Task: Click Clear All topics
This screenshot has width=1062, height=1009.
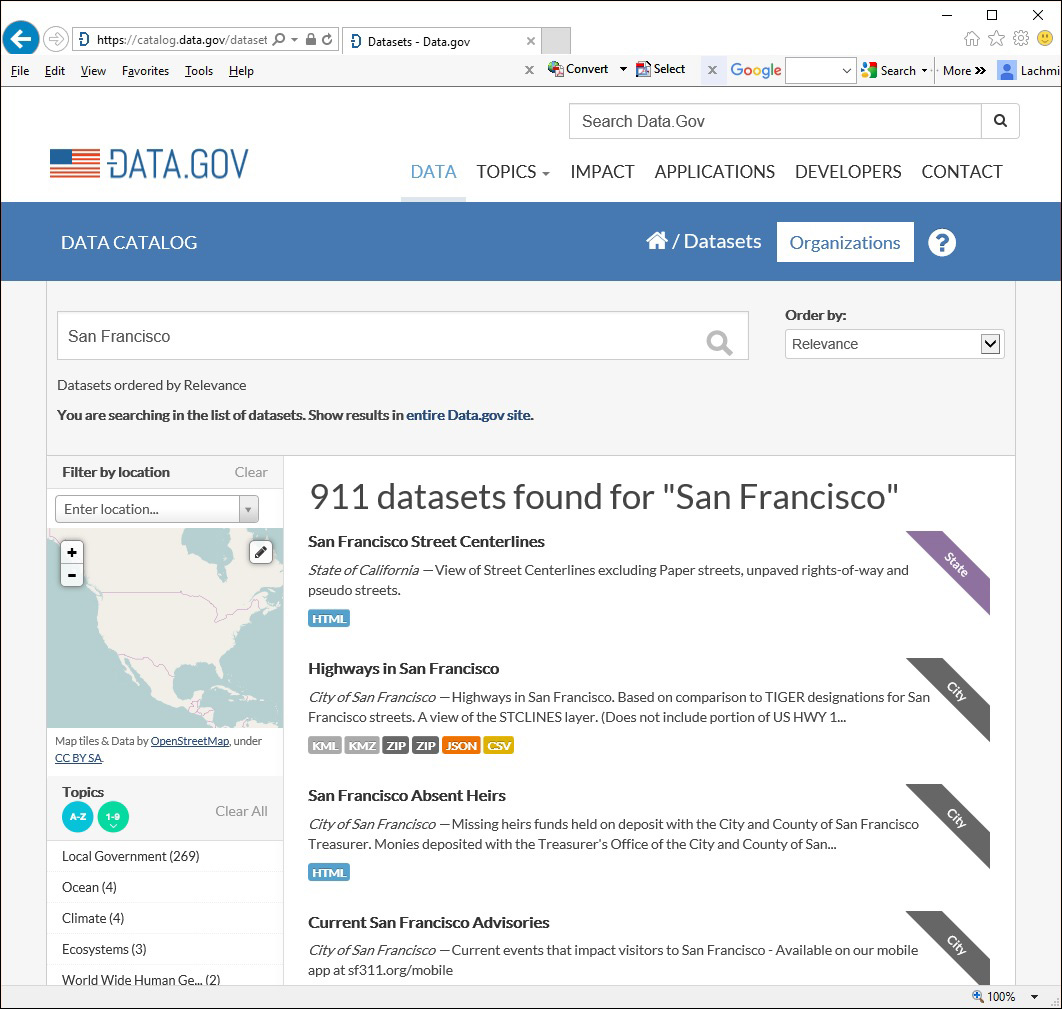Action: (241, 811)
